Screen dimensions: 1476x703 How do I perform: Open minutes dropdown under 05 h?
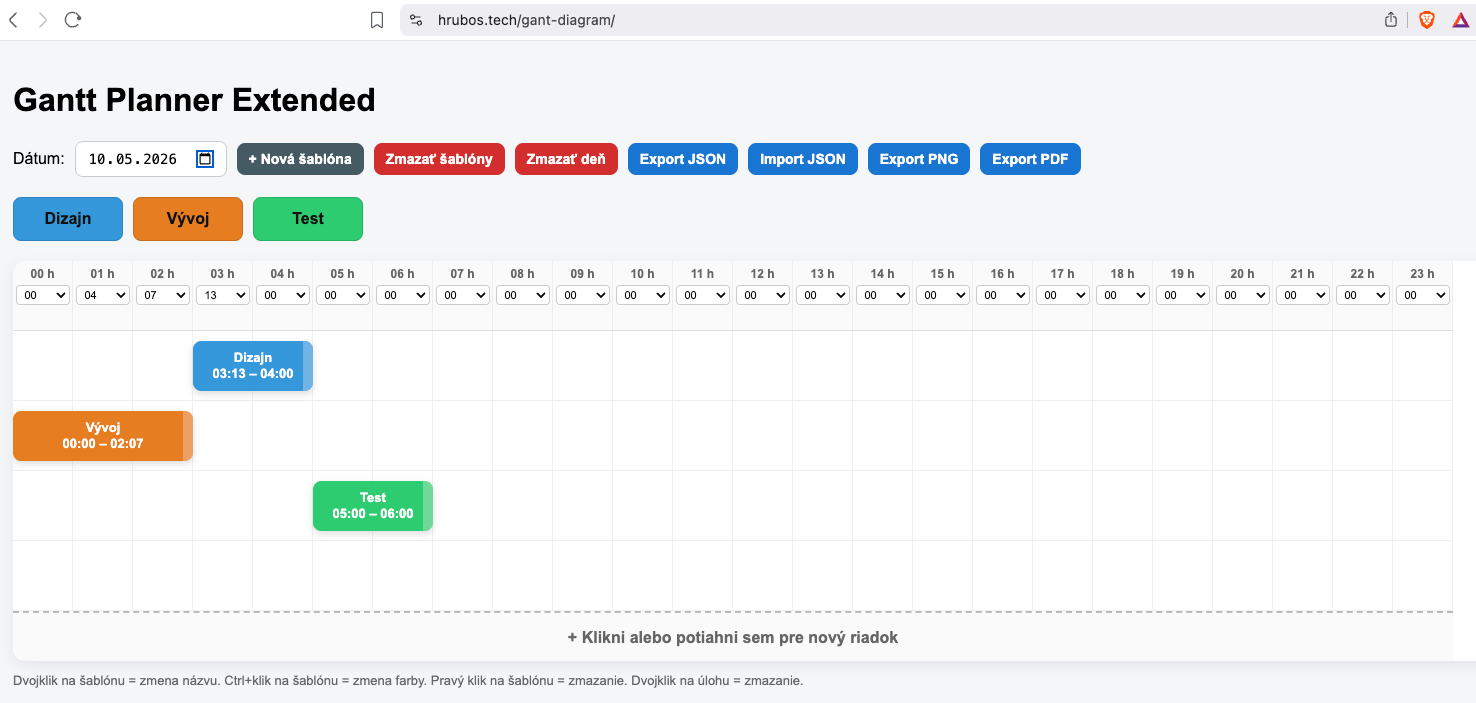343,295
